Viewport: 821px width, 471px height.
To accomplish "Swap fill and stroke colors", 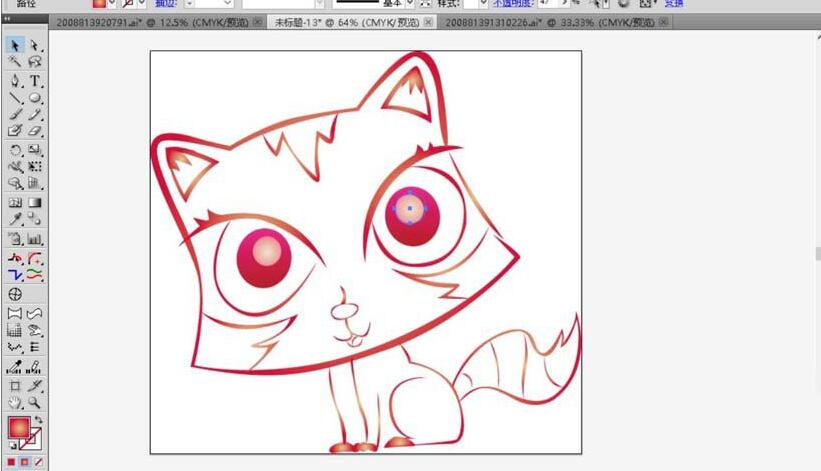I will [38, 420].
